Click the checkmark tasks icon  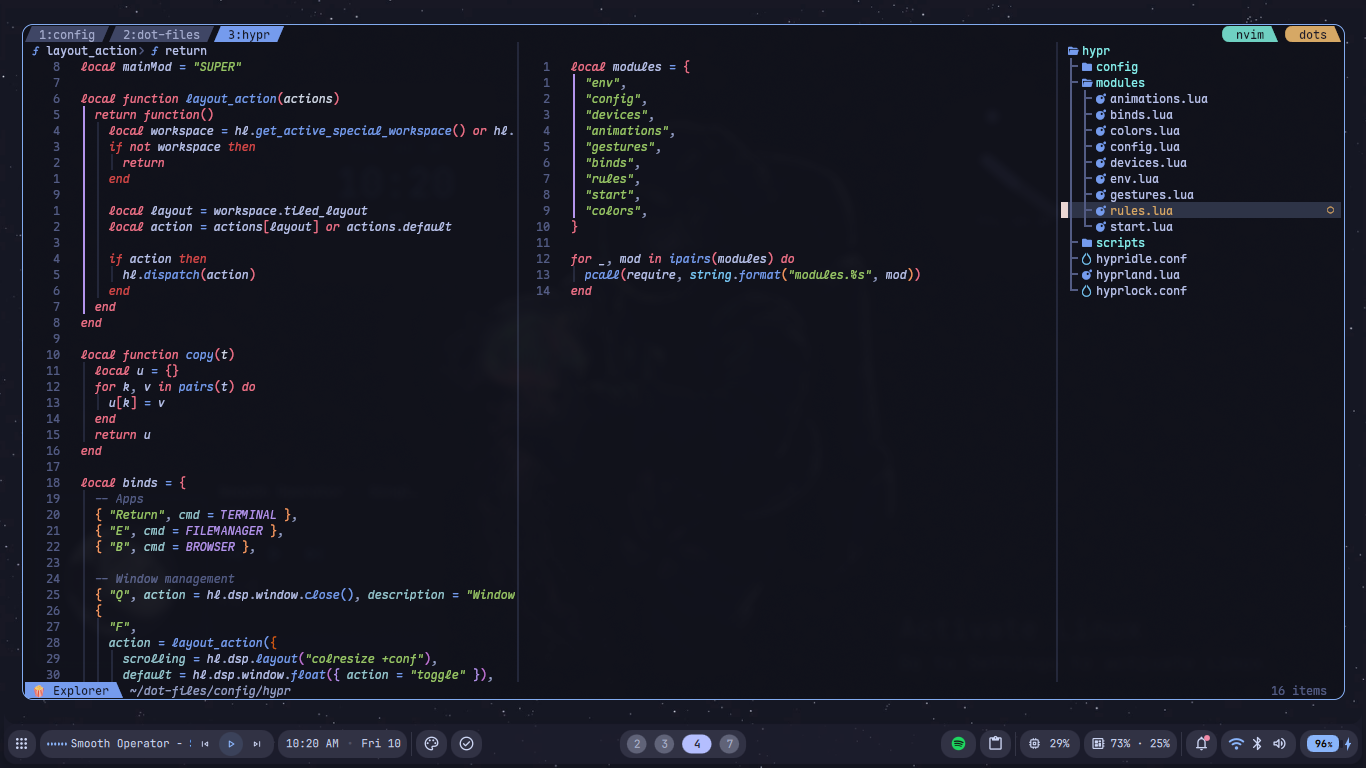(466, 744)
